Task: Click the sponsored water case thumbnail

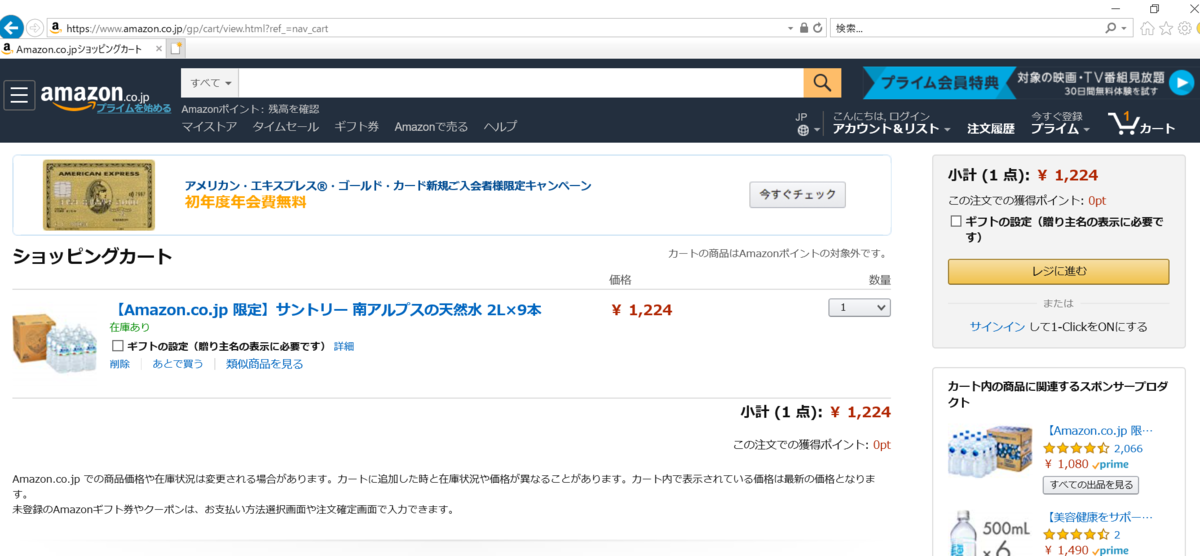Action: point(990,449)
